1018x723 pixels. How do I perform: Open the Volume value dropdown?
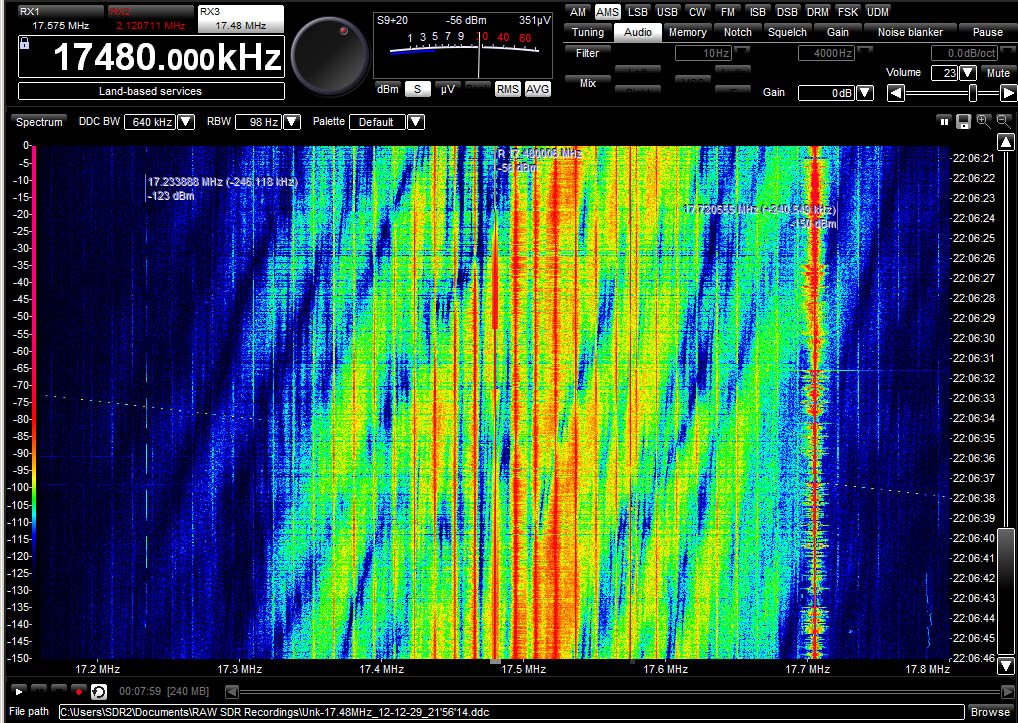pyautogui.click(x=968, y=73)
